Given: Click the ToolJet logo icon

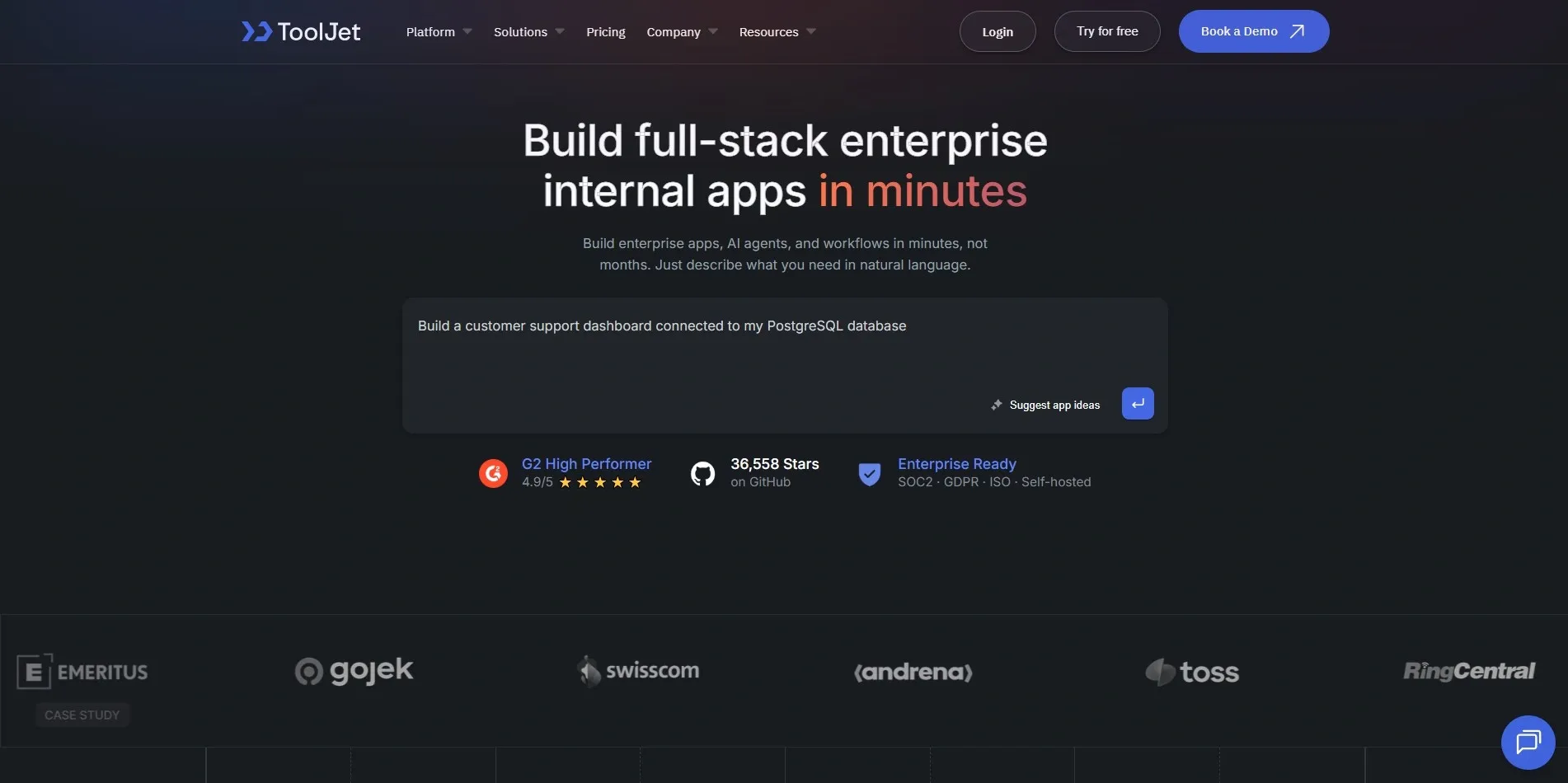Looking at the screenshot, I should pyautogui.click(x=256, y=31).
